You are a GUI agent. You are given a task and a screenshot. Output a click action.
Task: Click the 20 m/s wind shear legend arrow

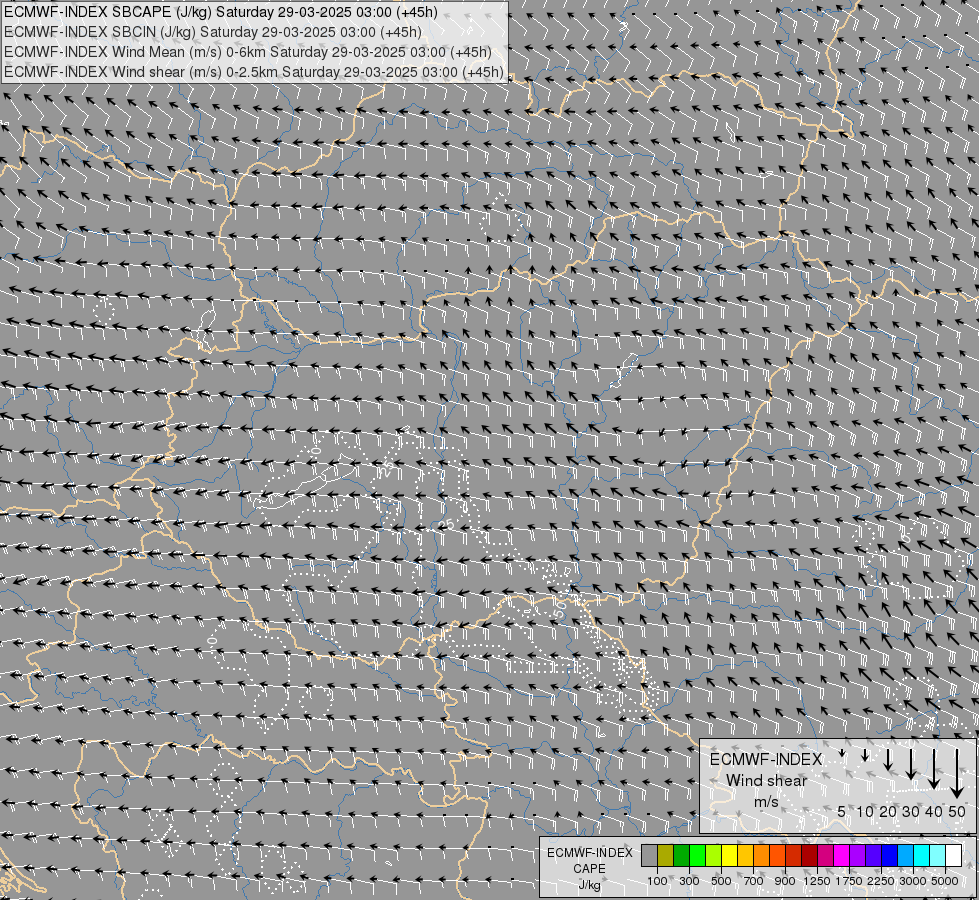888,759
